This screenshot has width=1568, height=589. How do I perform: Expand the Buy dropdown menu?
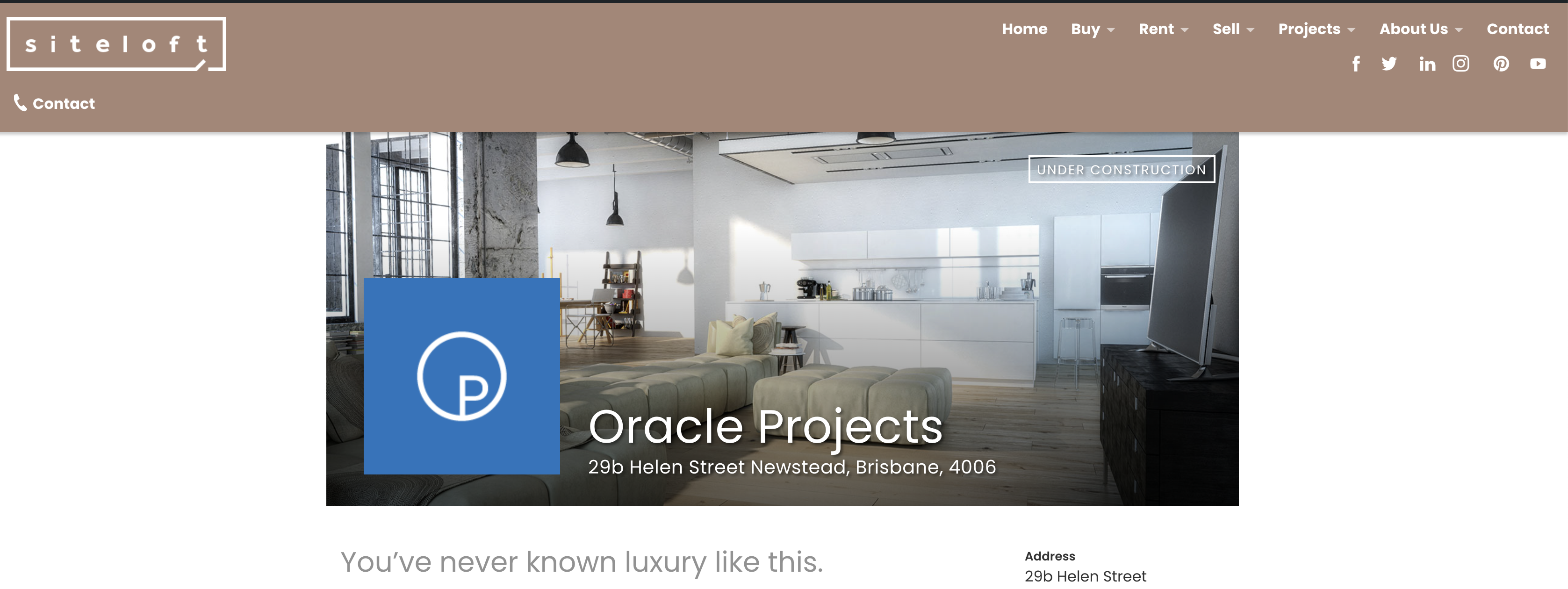click(1093, 29)
